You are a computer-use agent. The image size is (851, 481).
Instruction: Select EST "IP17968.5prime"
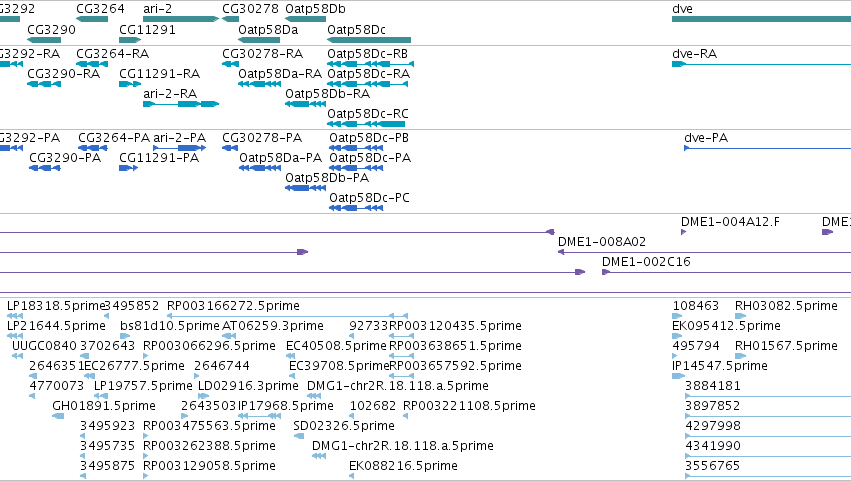(x=286, y=406)
